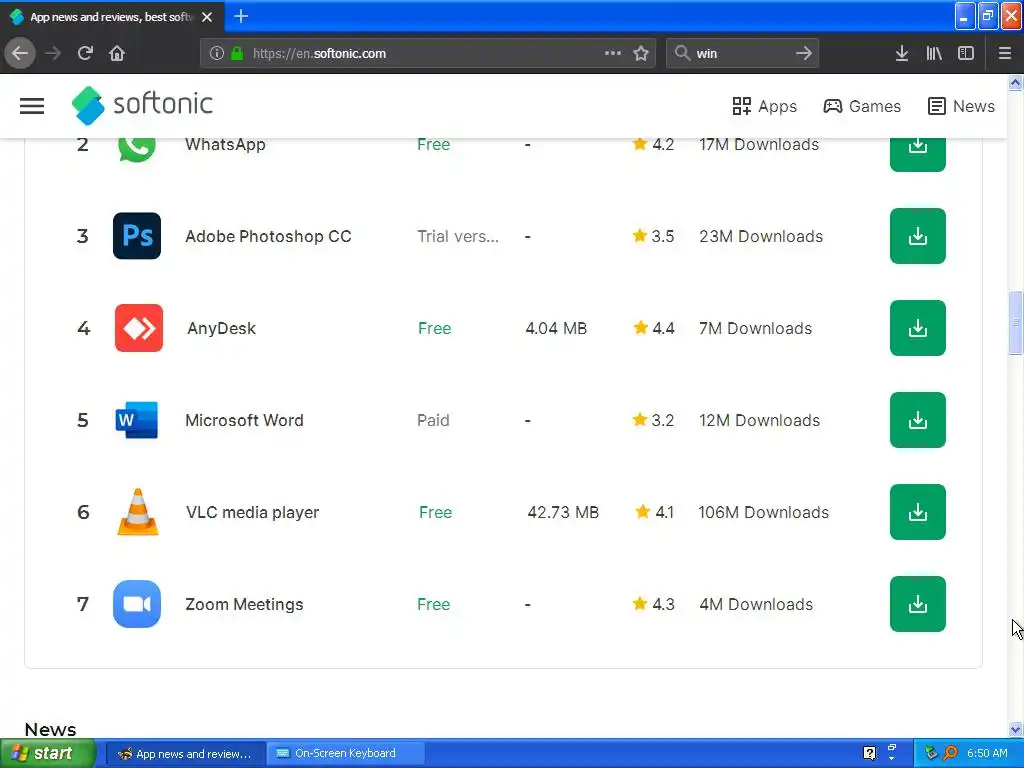Click the red AnyDesk icon
This screenshot has width=1024, height=768.
coord(138,328)
